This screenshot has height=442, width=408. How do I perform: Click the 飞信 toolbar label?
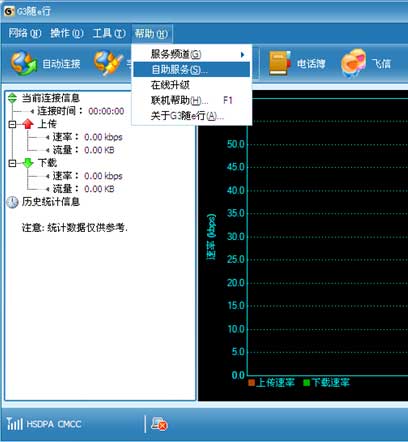click(x=381, y=63)
